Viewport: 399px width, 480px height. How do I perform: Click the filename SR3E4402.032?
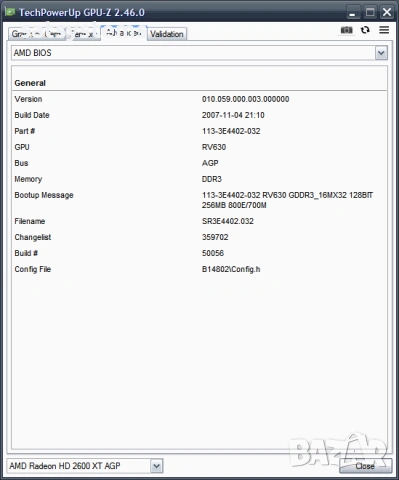pos(228,221)
